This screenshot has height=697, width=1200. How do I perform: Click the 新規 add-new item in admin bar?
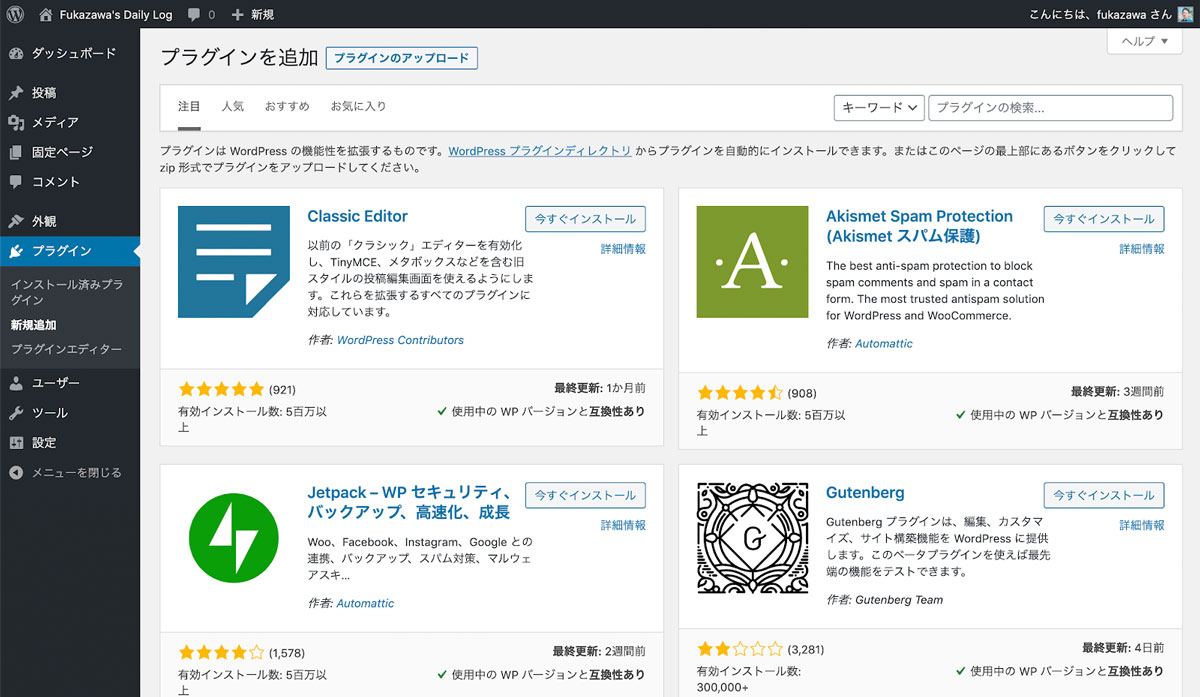[x=252, y=15]
